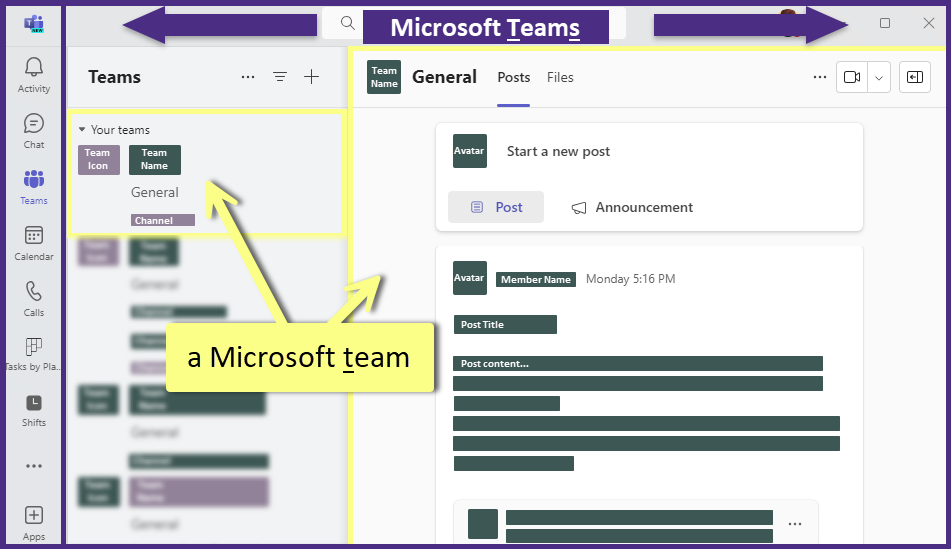Click the Member Name on post
The width and height of the screenshot is (951, 549).
click(x=536, y=279)
